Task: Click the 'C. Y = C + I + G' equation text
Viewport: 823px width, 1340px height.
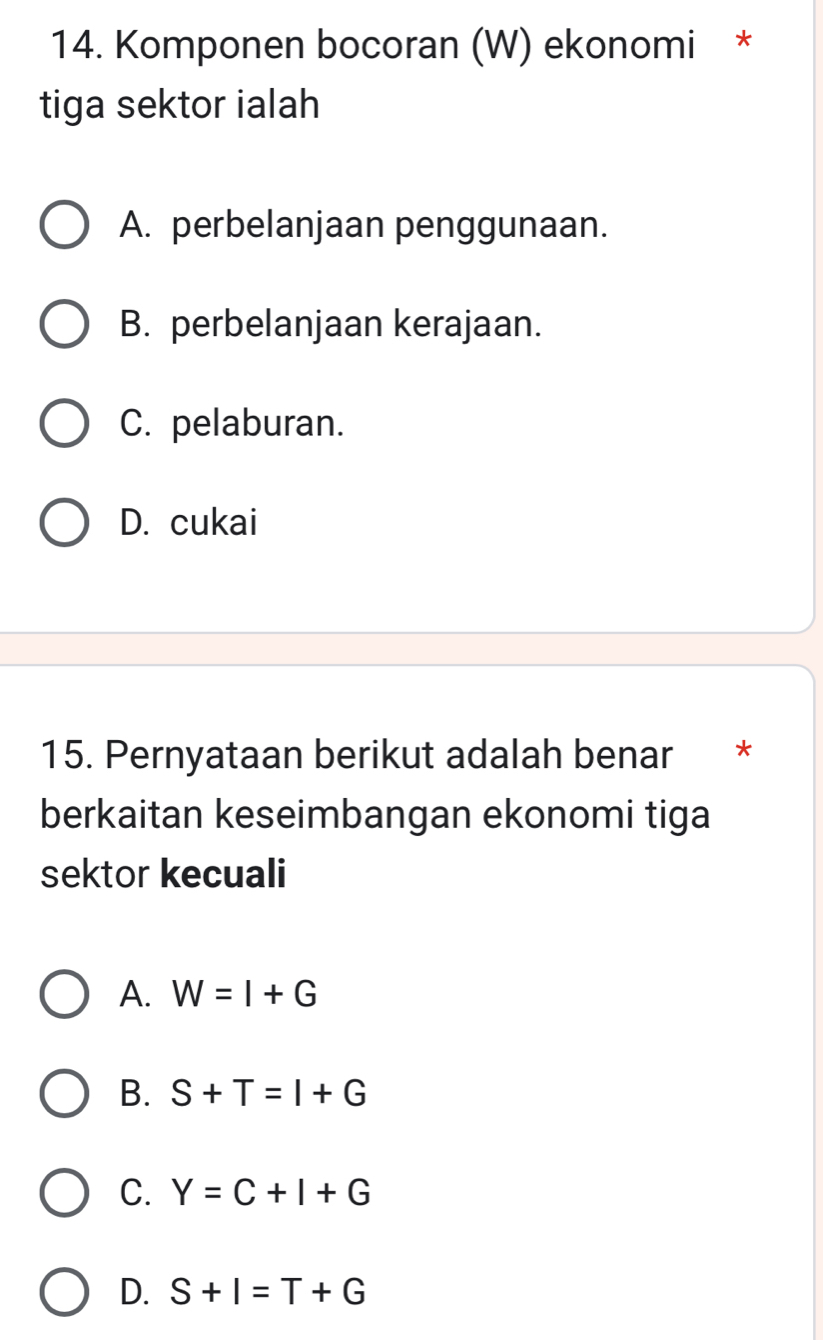Action: [244, 1193]
